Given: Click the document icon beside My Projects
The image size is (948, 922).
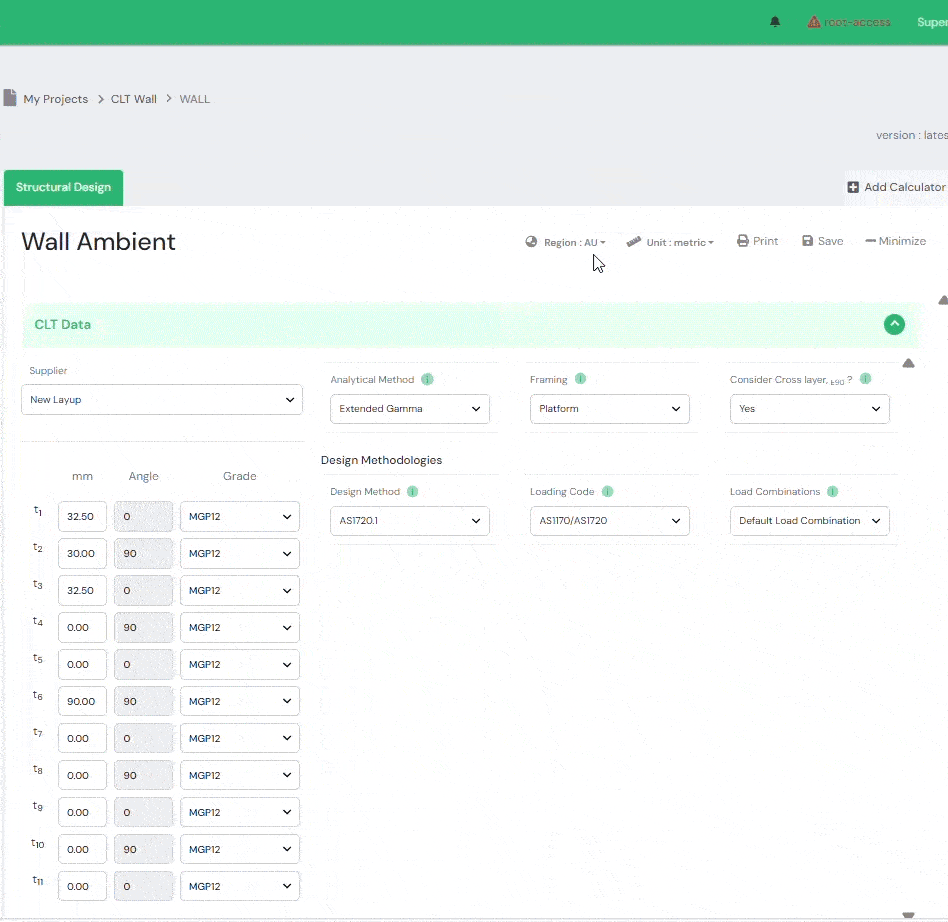Looking at the screenshot, I should (10, 98).
